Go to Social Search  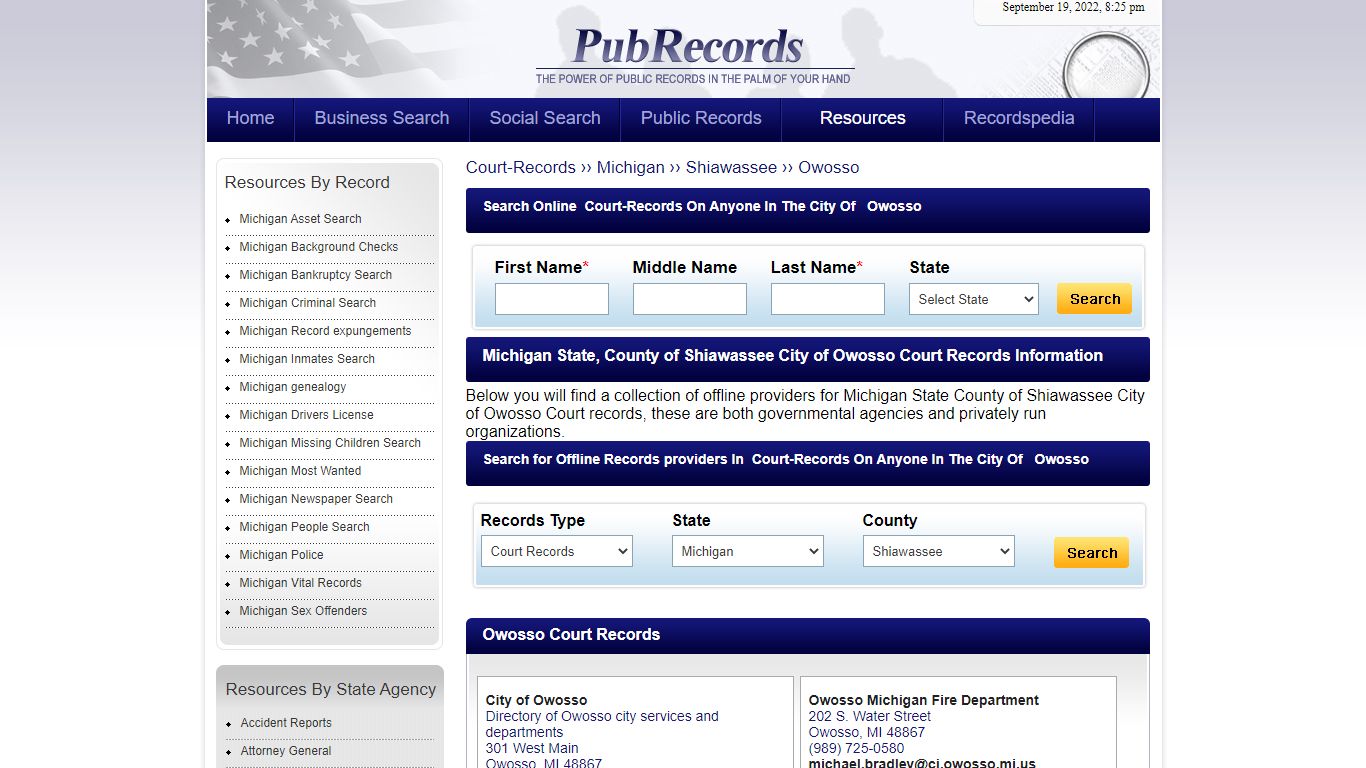coord(545,118)
